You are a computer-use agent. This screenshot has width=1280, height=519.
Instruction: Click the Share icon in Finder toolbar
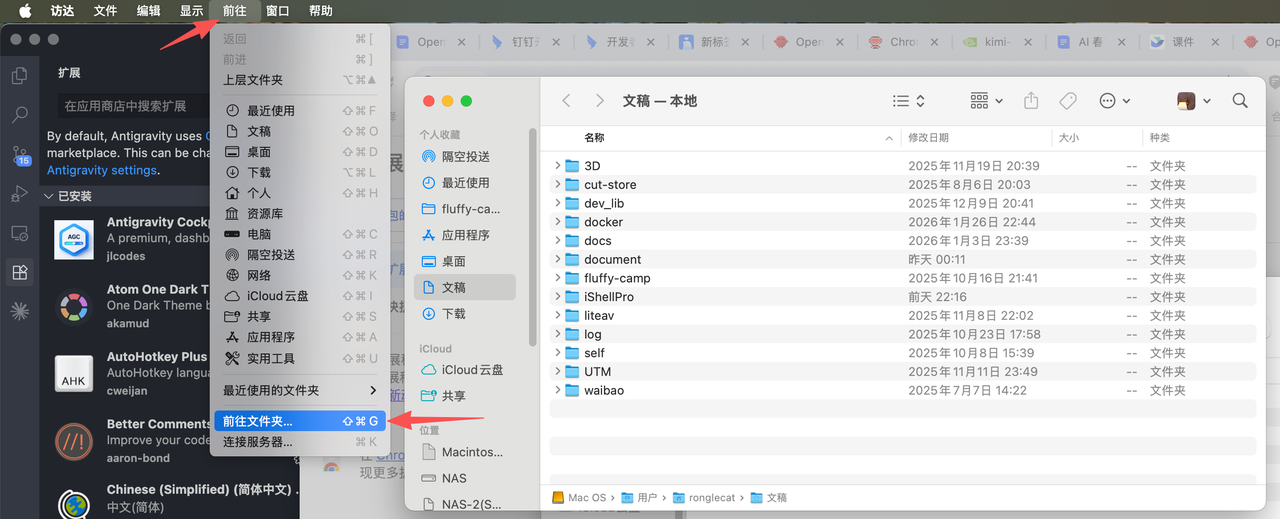[1031, 101]
